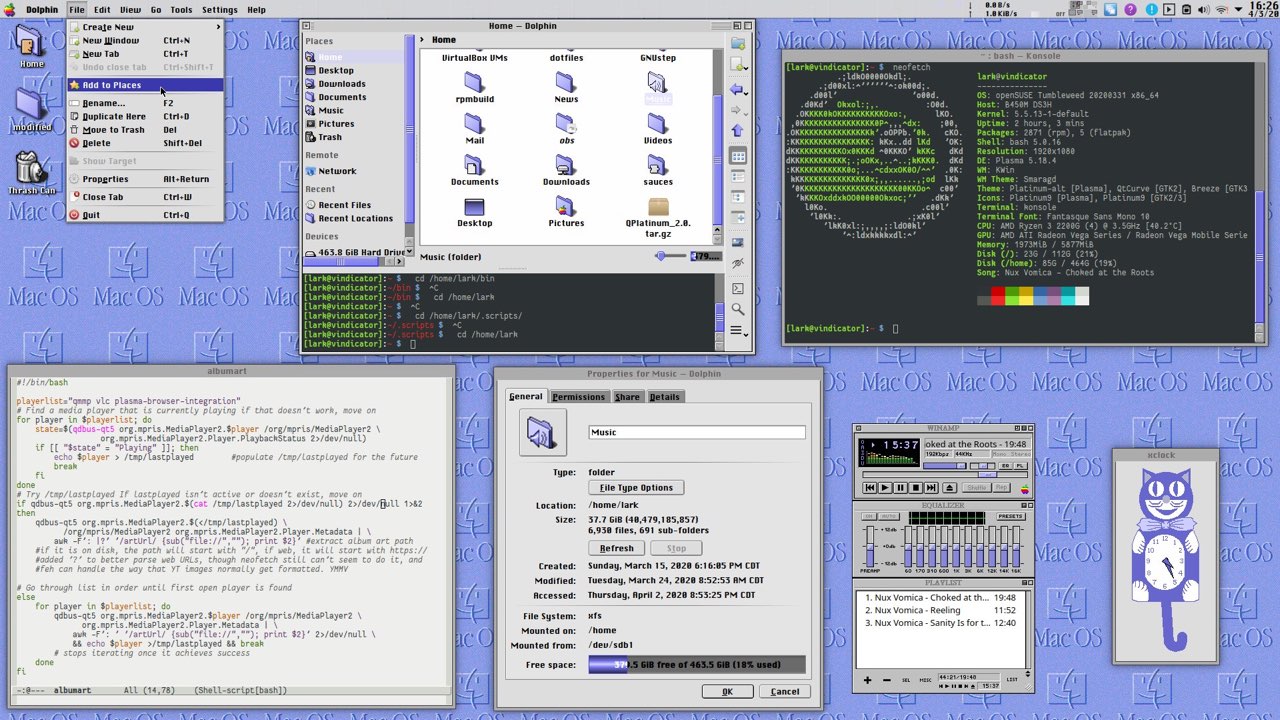Open the Thrash Can desktop icon

31,171
